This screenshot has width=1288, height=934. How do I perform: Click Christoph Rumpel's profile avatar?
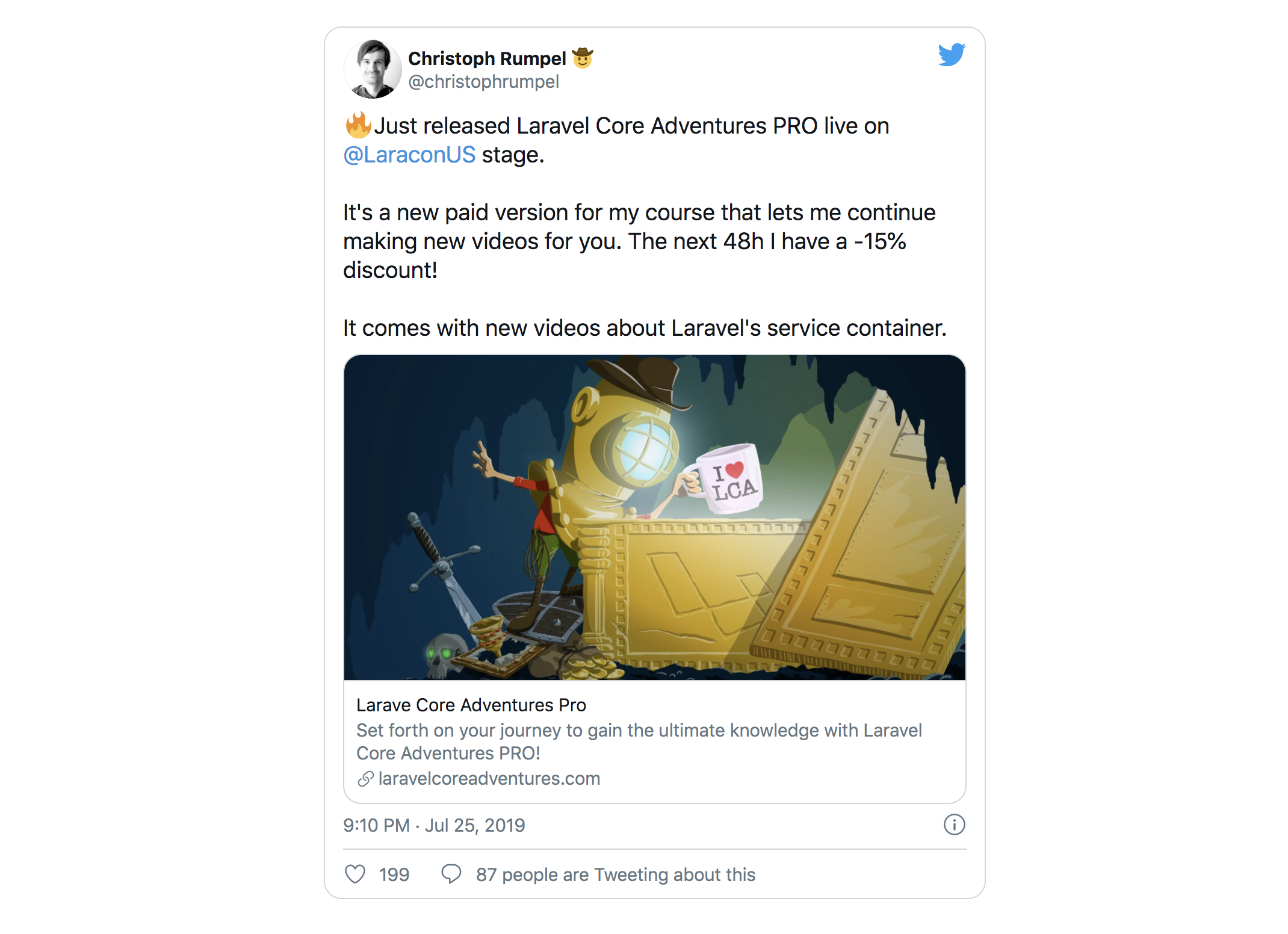tap(373, 69)
